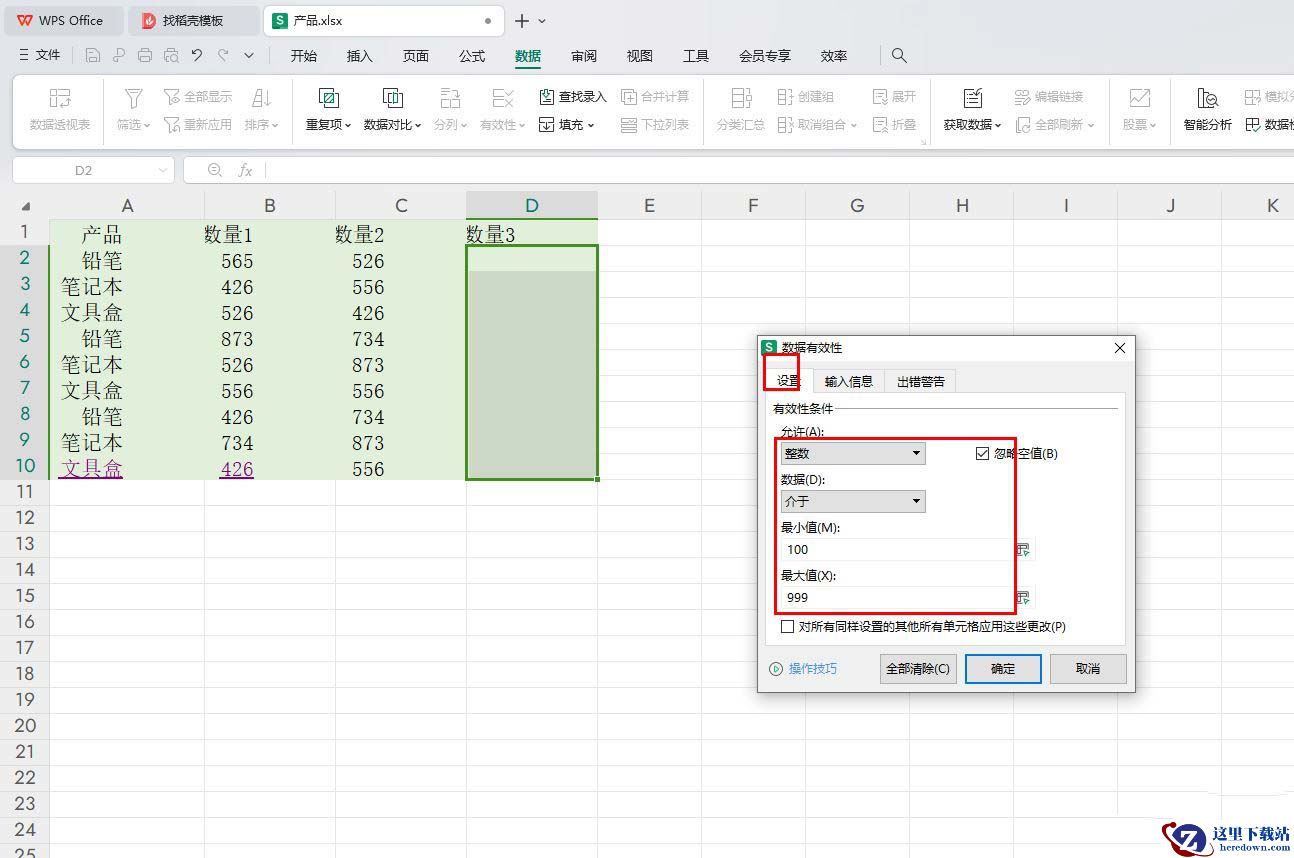Screen dimensions: 1294x858
Task: Click the 查找录入 lookup entry tool
Action: click(x=573, y=97)
